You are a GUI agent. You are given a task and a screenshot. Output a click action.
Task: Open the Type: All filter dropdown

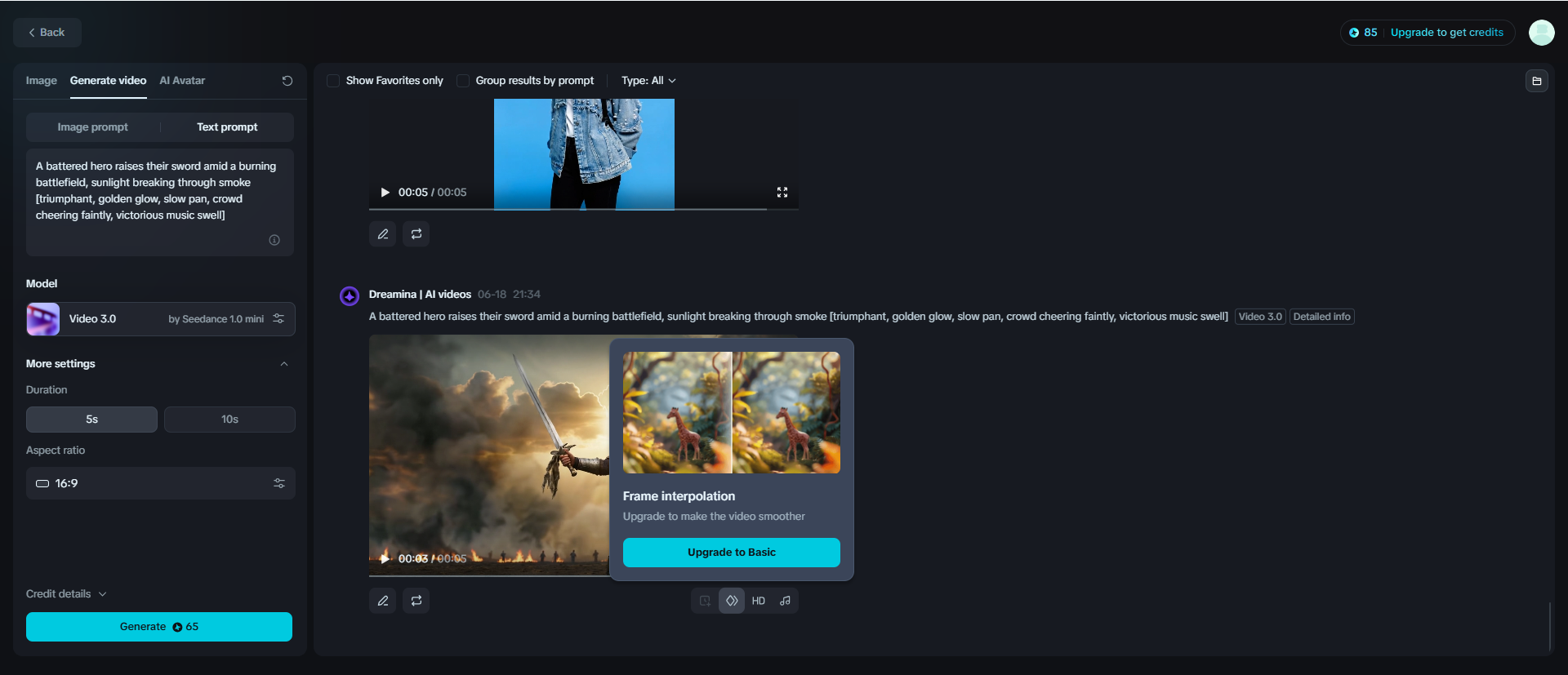tap(648, 81)
